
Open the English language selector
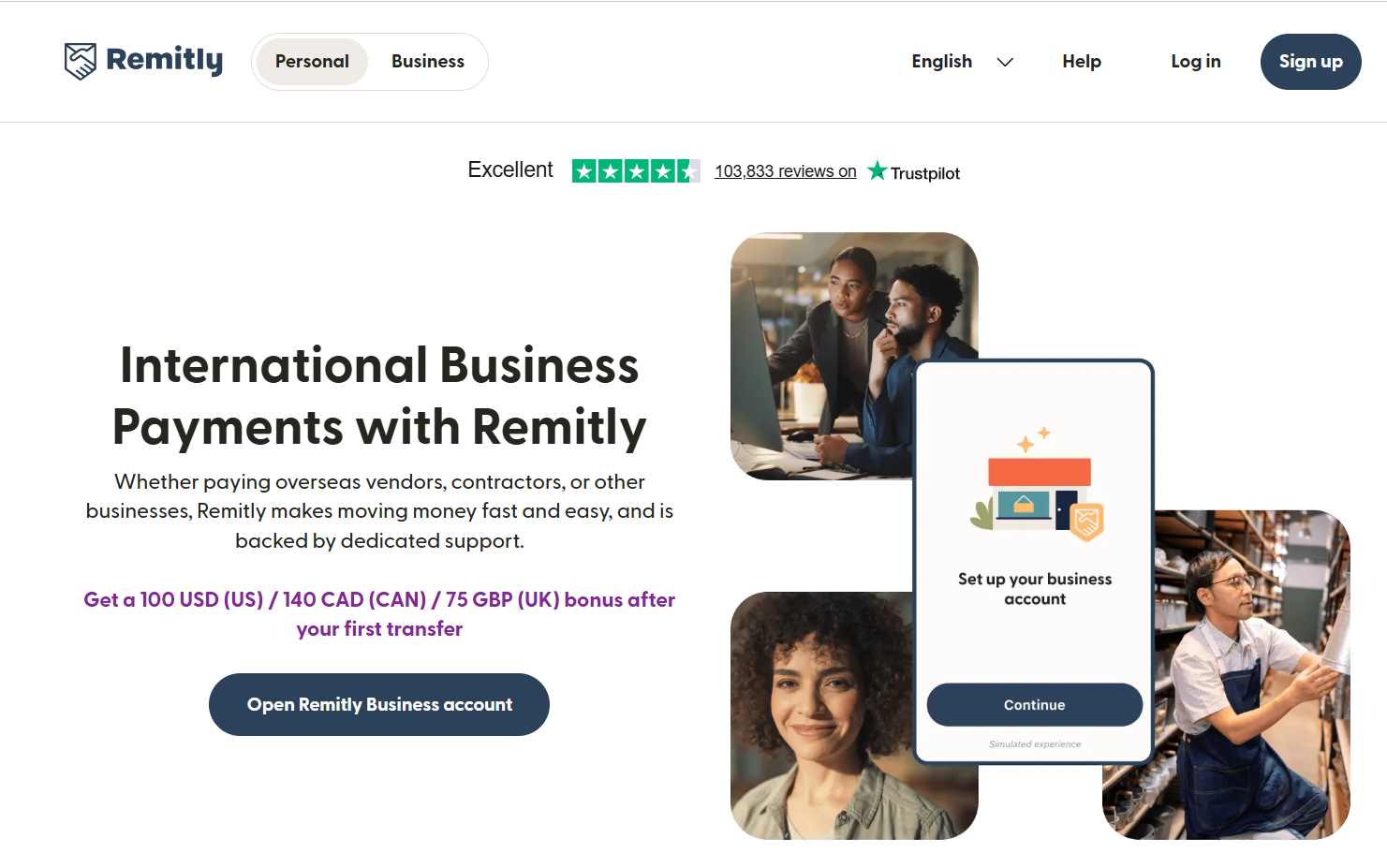click(942, 62)
